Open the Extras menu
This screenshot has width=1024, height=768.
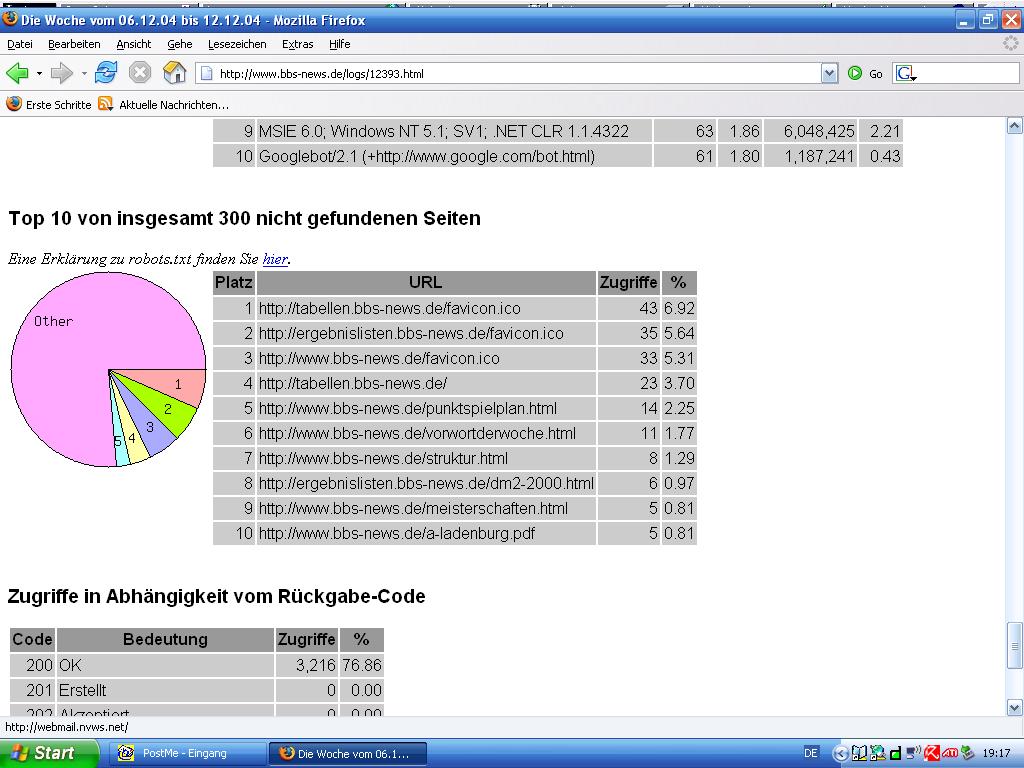297,44
